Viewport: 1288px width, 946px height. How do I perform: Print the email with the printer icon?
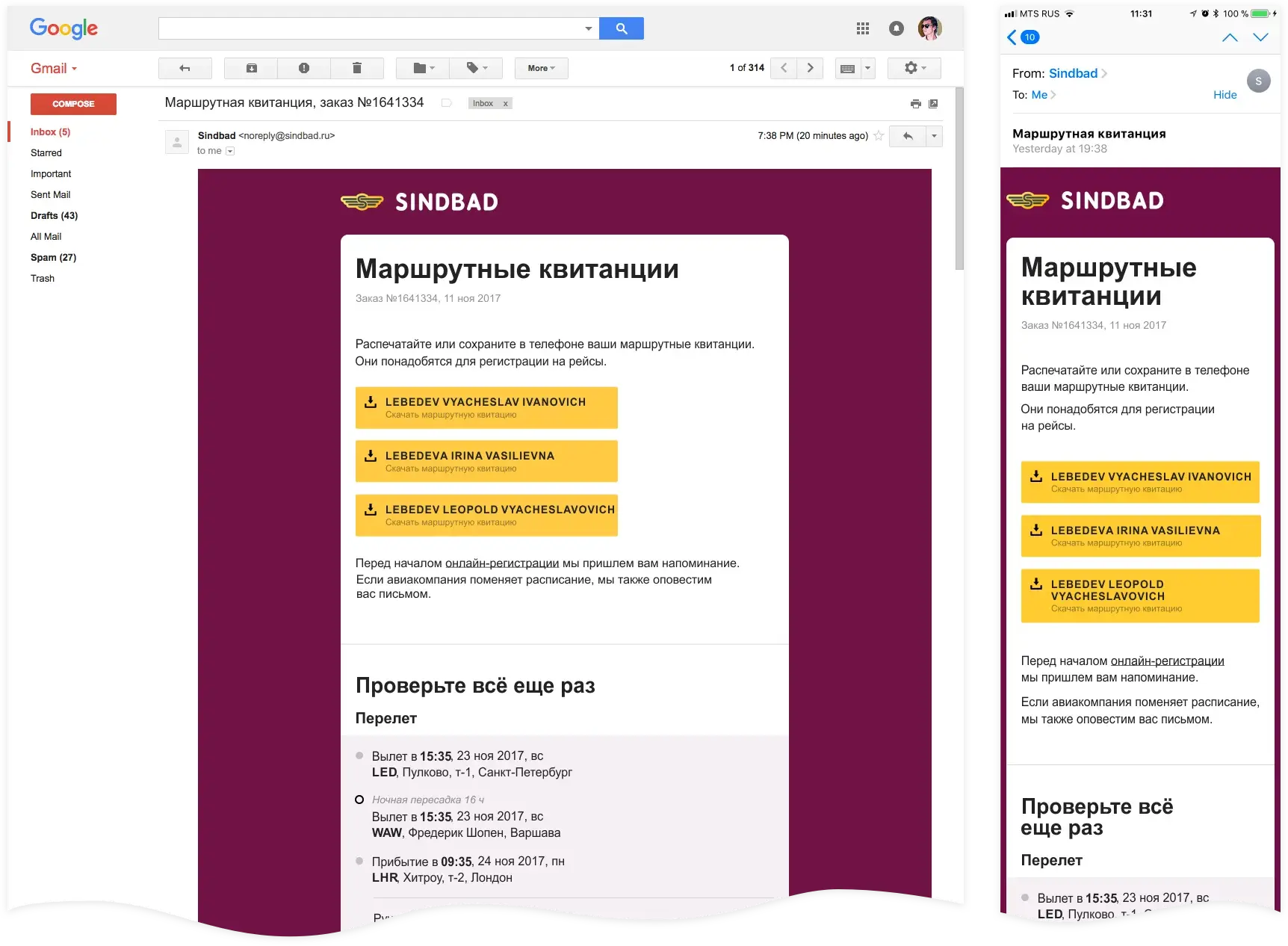pos(916,104)
